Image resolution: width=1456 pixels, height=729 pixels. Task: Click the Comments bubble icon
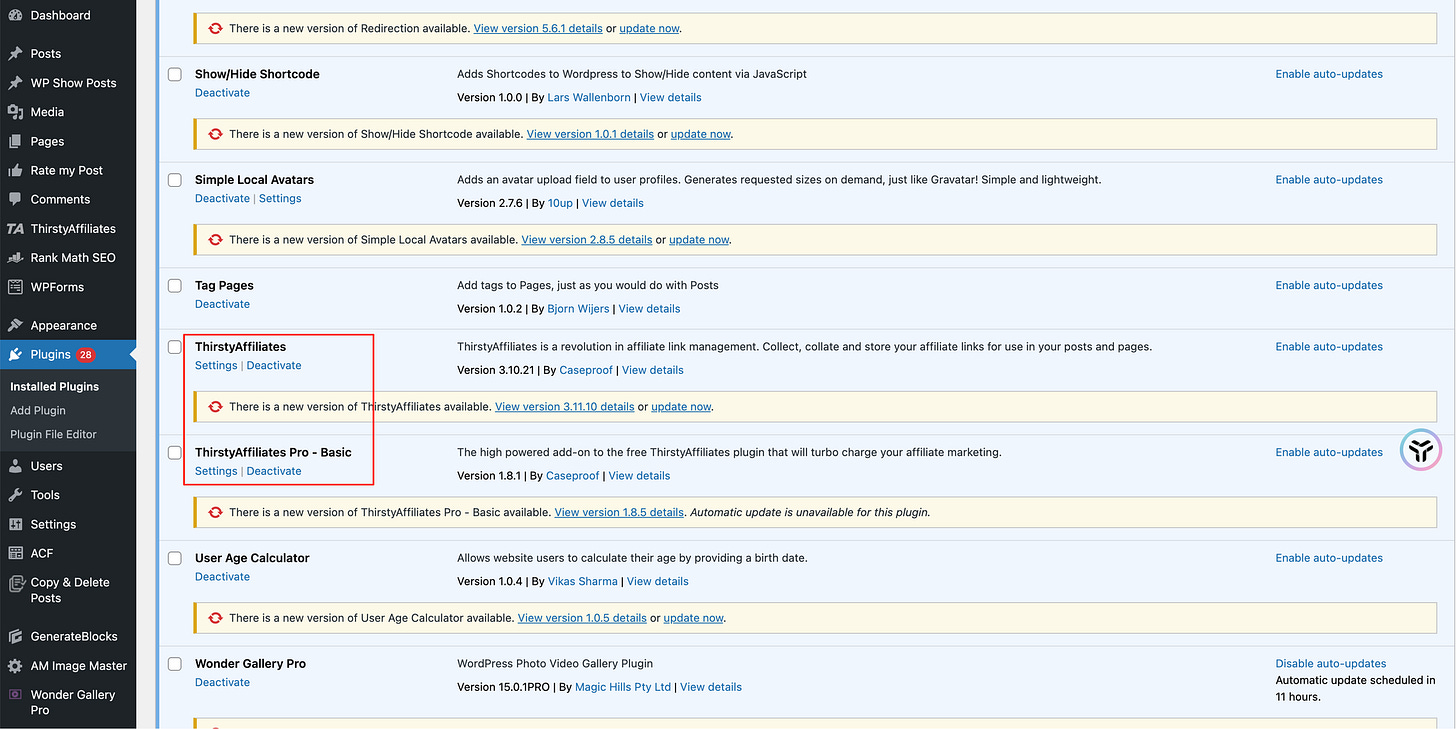15,199
